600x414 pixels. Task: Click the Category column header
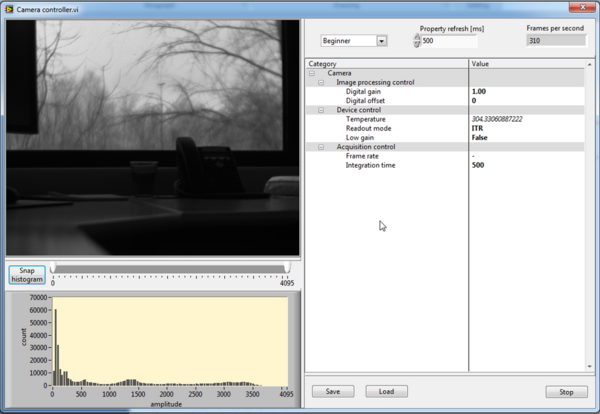(x=387, y=64)
